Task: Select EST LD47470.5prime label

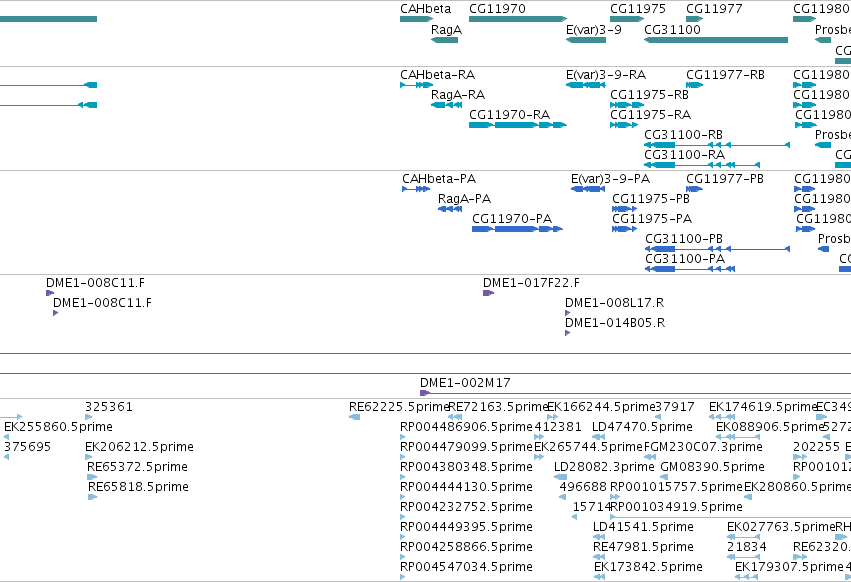Action: pos(642,427)
